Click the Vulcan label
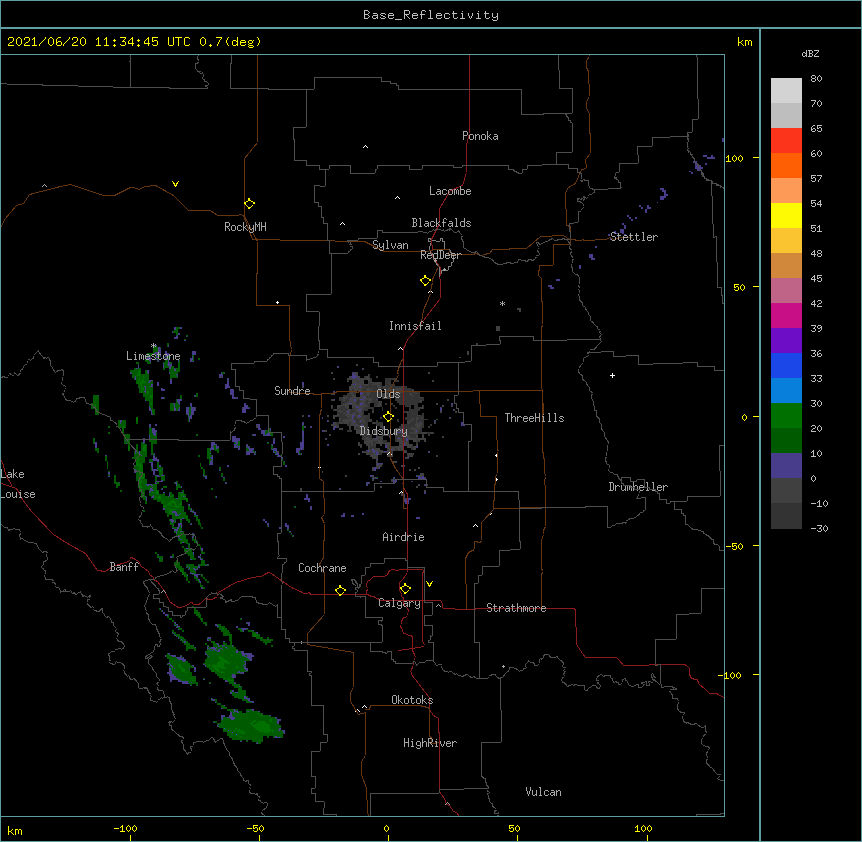The image size is (862, 842). (543, 792)
